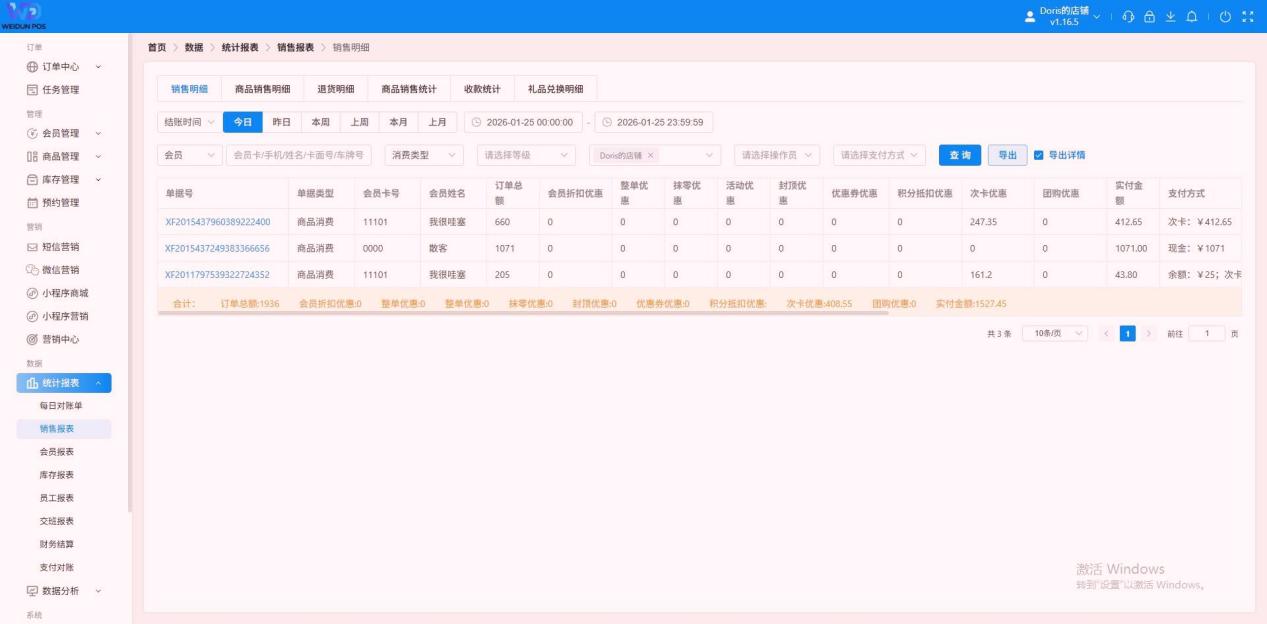This screenshot has height=624, width=1267.
Task: Open the 消费类型 dropdown
Action: click(x=425, y=155)
